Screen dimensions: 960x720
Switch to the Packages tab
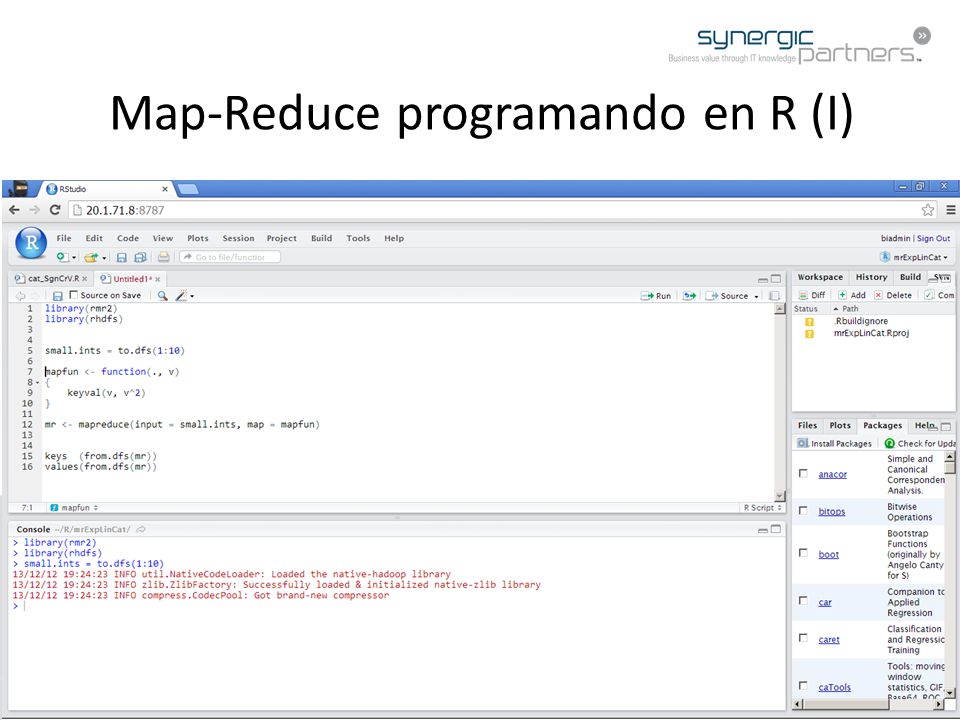[882, 425]
